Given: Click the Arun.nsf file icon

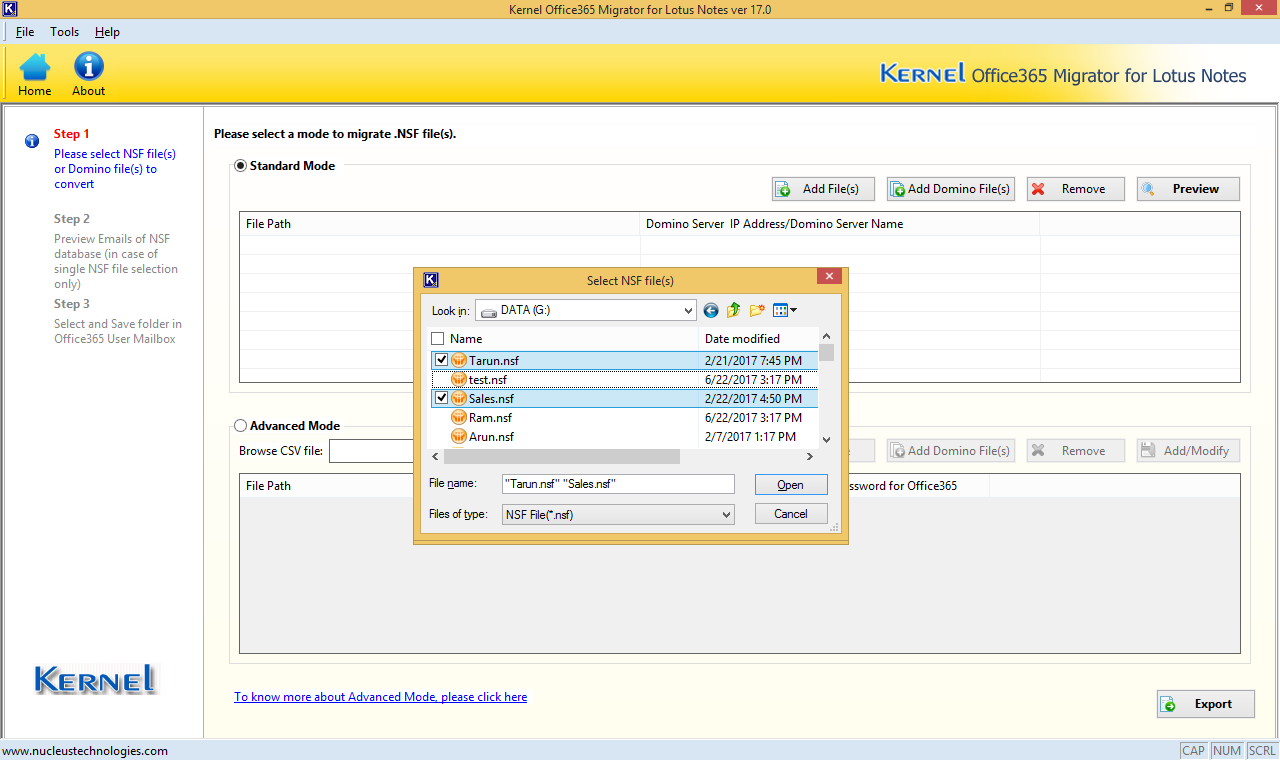Looking at the screenshot, I should (459, 436).
